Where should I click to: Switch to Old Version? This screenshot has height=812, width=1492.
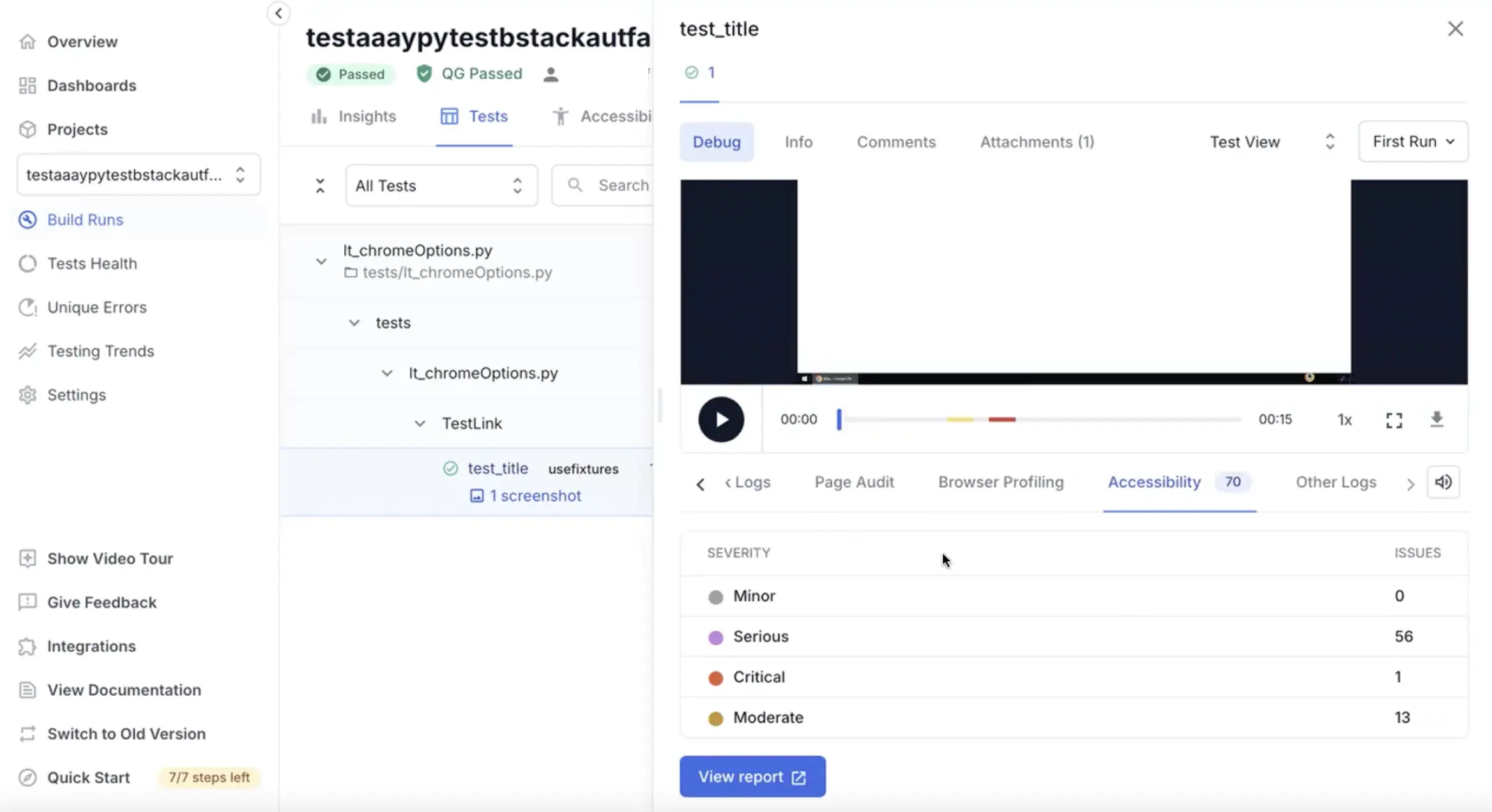click(126, 733)
